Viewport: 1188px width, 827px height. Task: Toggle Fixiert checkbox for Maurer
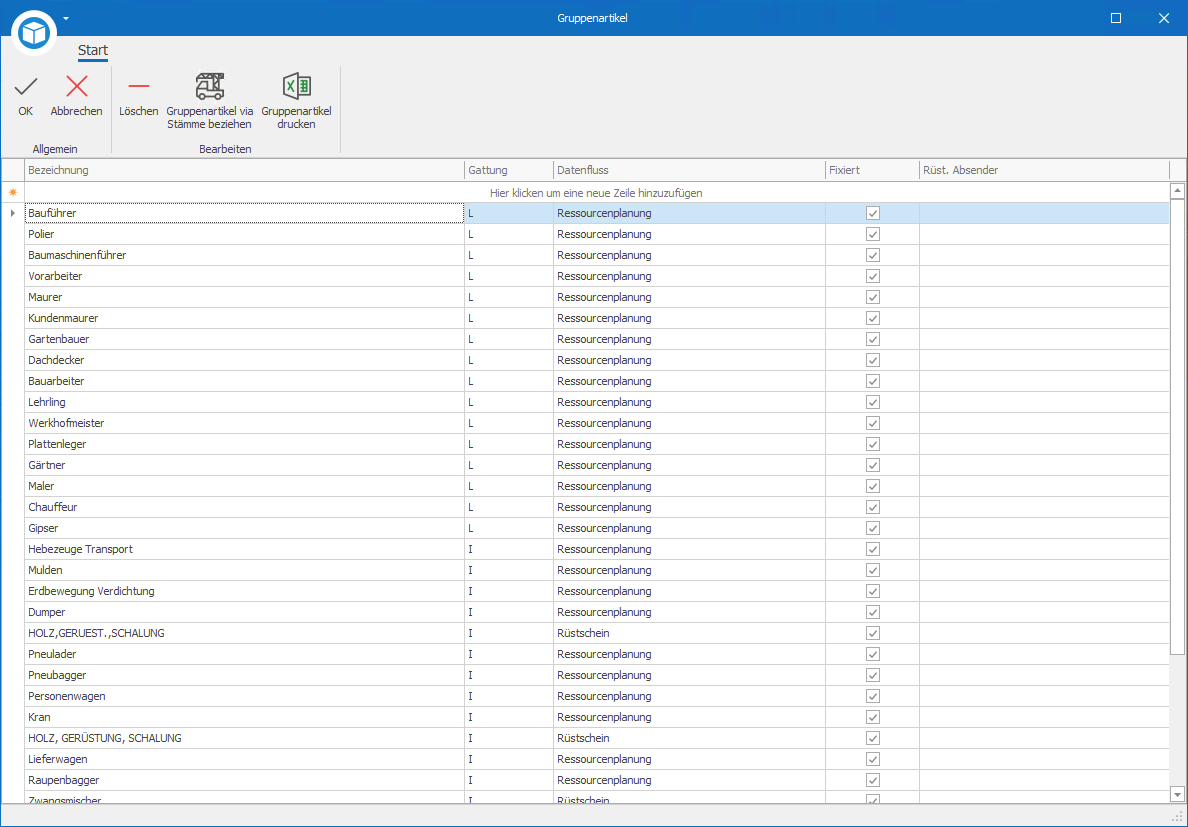[873, 298]
